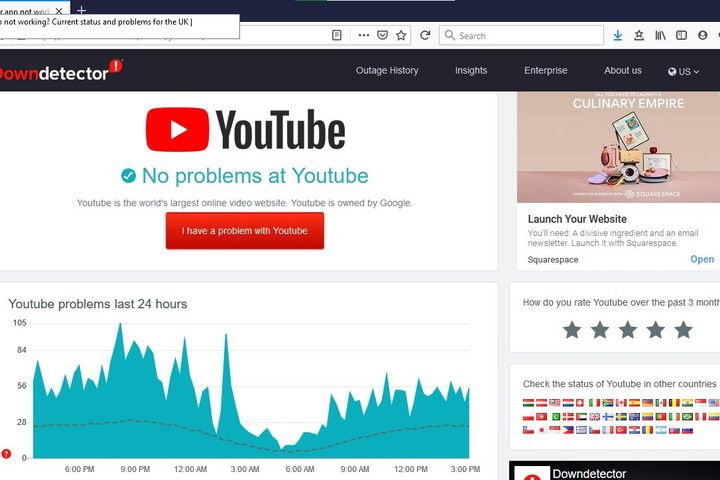Select the India flag
Screen dimensions: 720x480
[687, 403]
